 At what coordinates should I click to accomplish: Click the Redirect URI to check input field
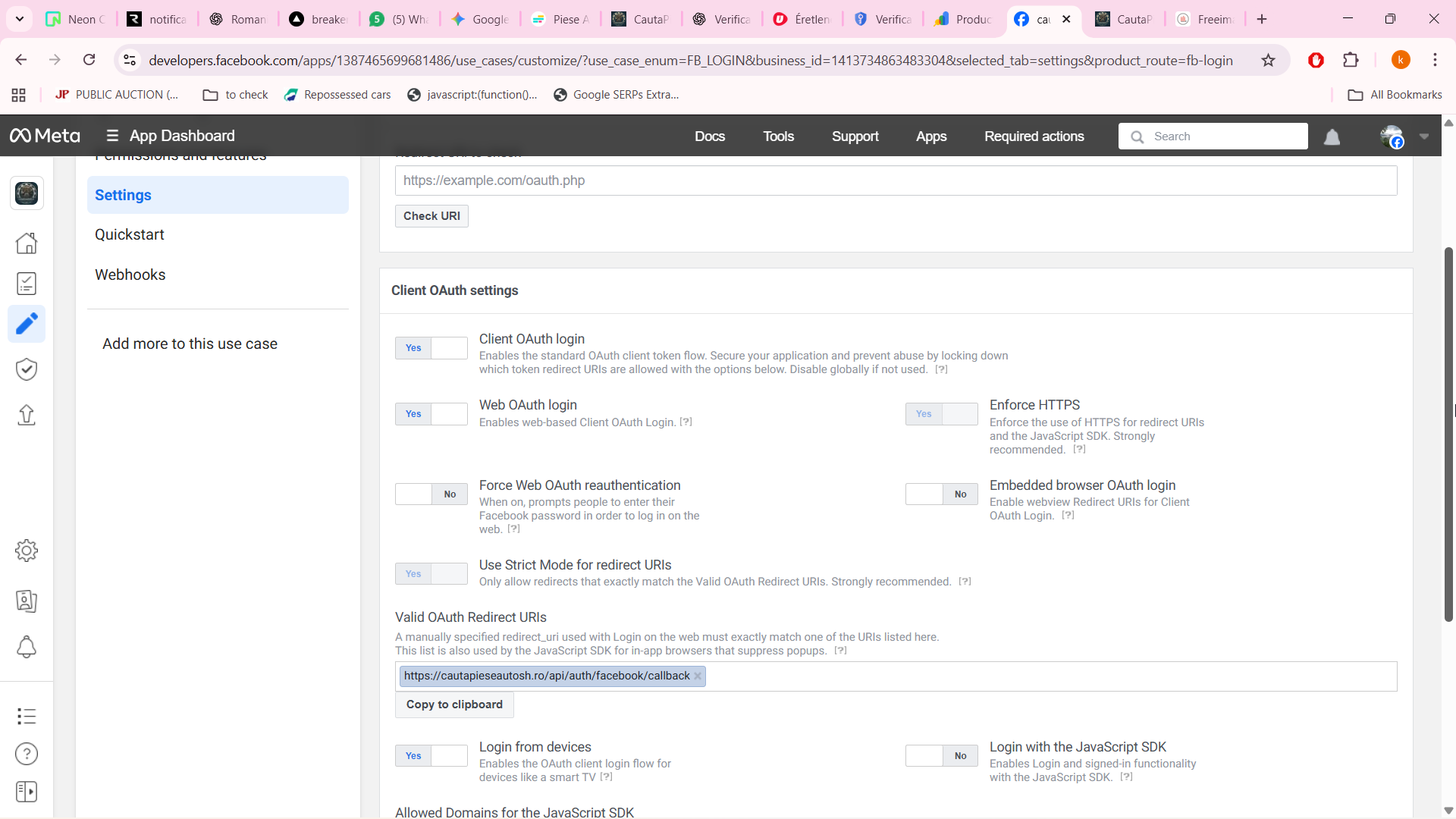point(896,180)
